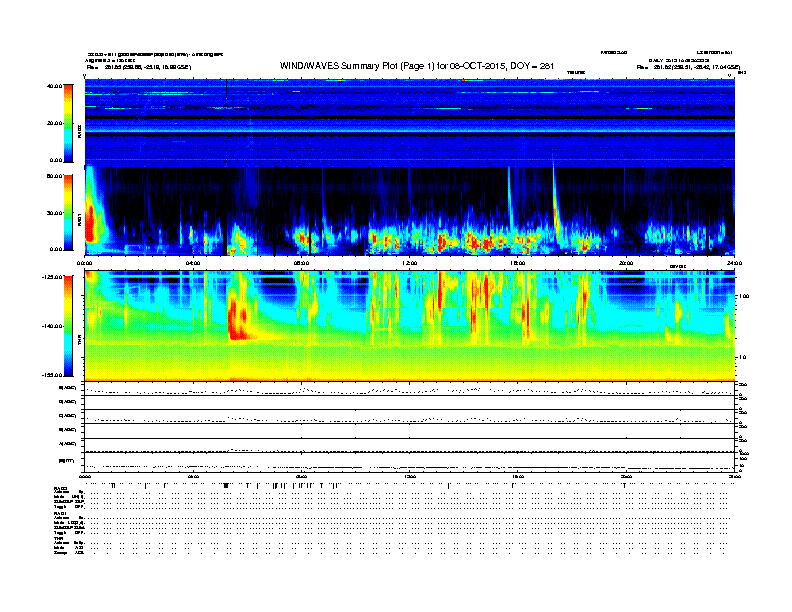The height and width of the screenshot is (612, 792).
Task: Click the RAD2 color scale bar
Action: (x=68, y=123)
